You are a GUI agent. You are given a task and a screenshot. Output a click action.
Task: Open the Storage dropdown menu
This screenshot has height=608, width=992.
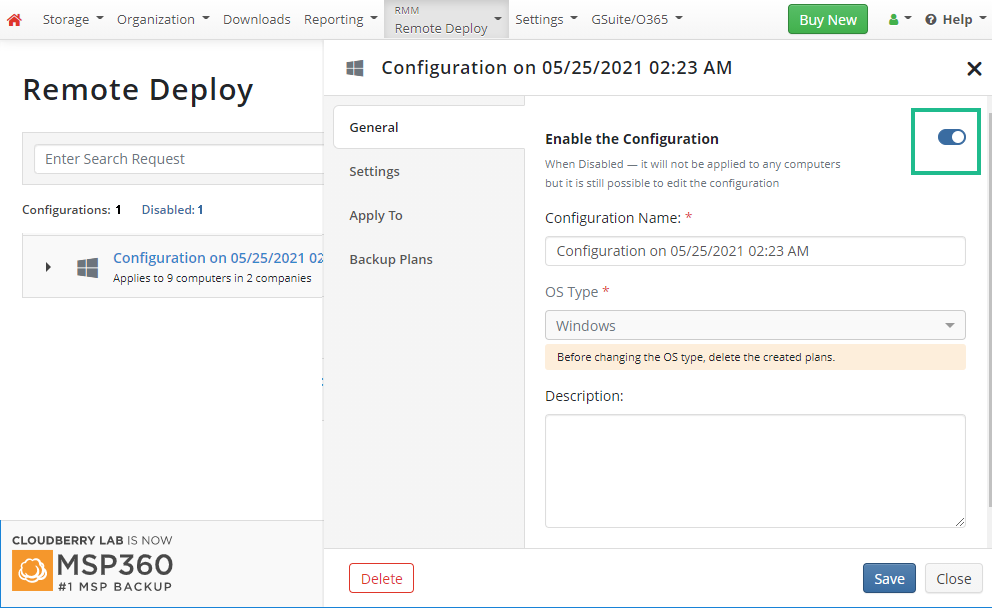point(73,20)
